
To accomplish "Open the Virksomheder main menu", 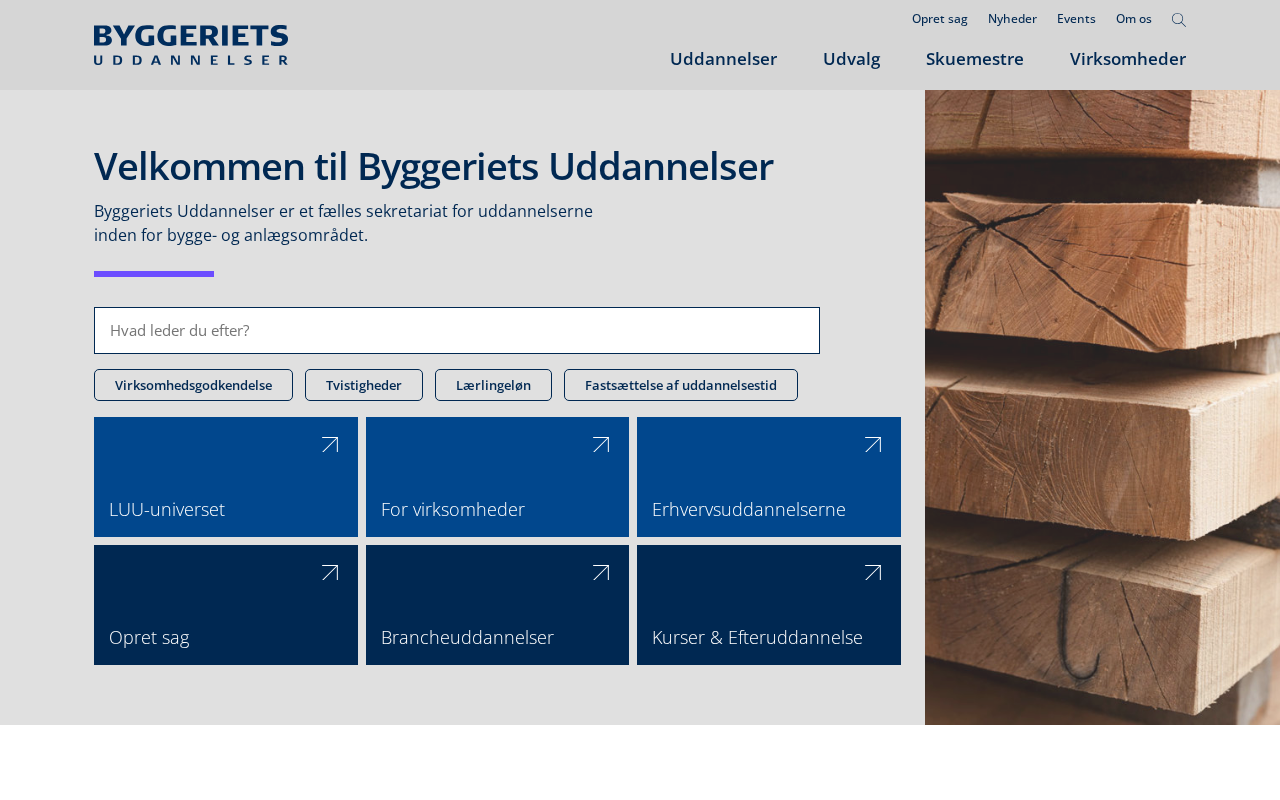I will click(1128, 59).
